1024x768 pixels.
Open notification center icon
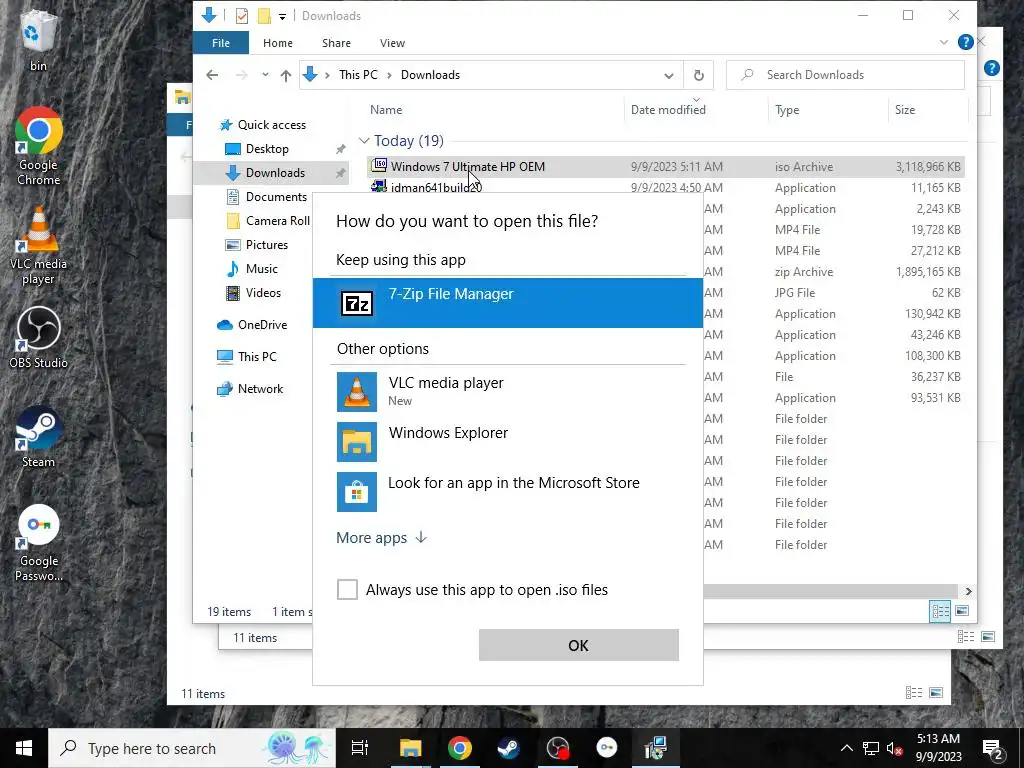pyautogui.click(x=993, y=748)
